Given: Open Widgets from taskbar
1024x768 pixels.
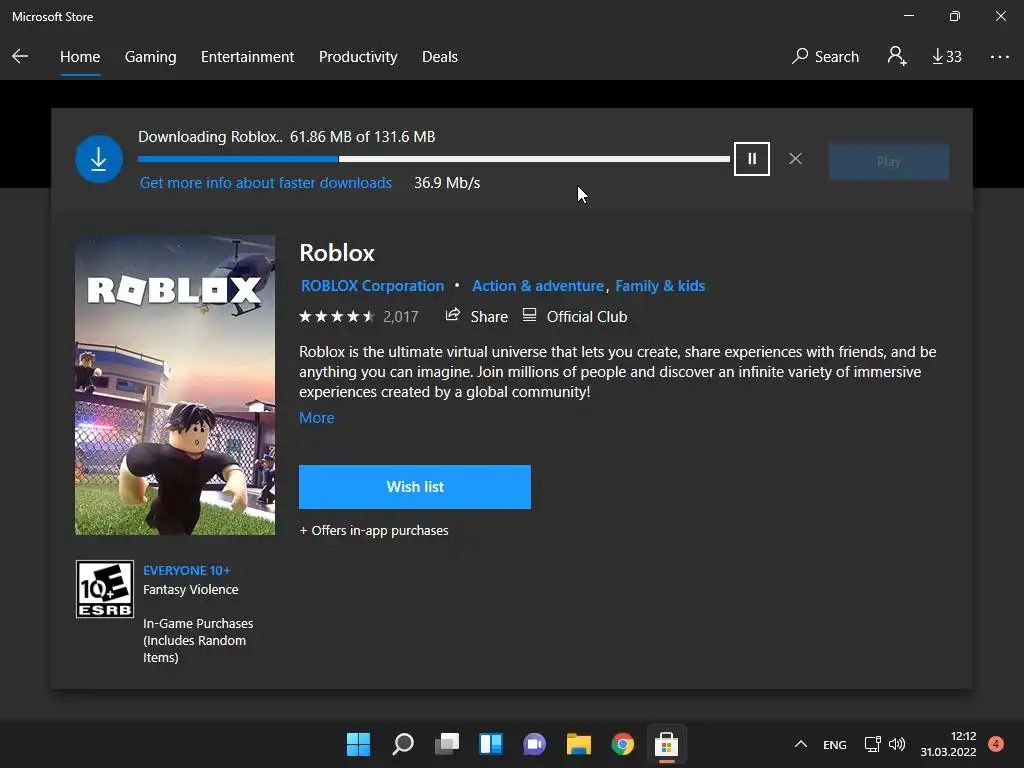Looking at the screenshot, I should pyautogui.click(x=491, y=744).
